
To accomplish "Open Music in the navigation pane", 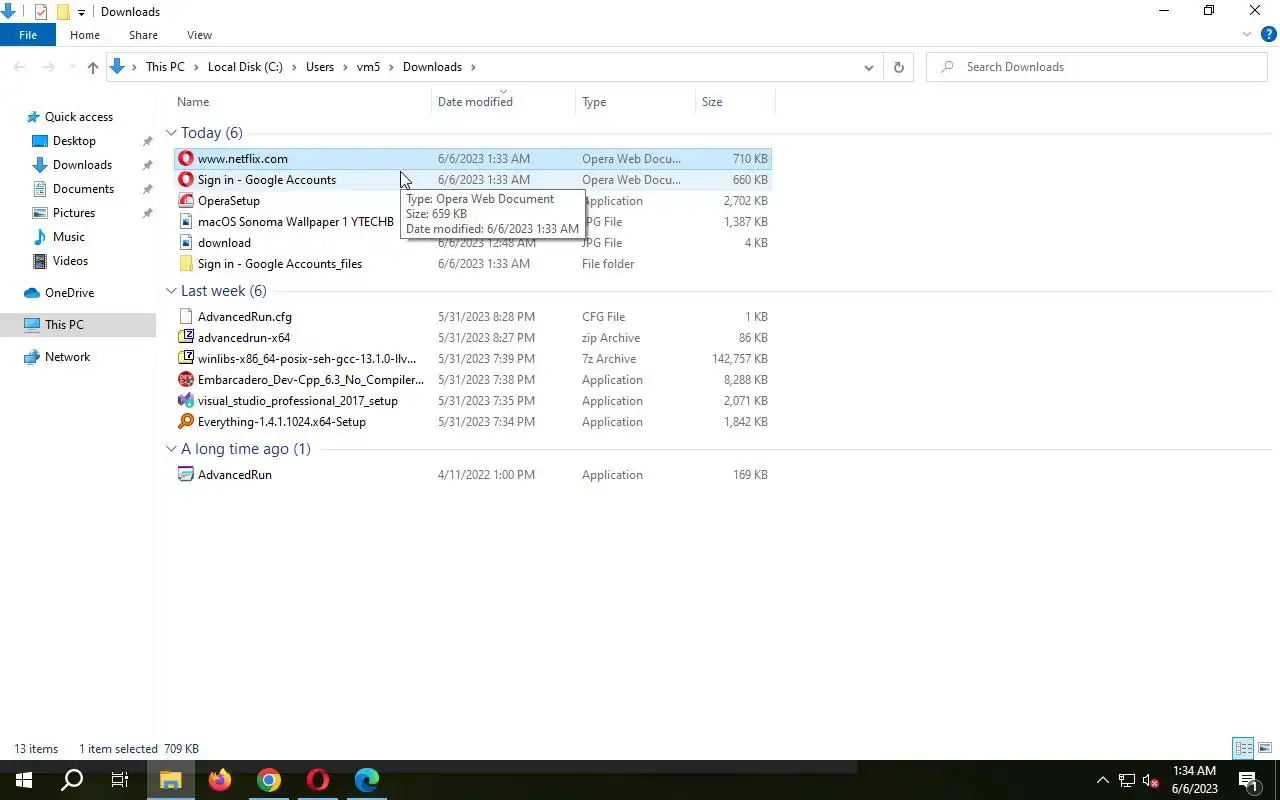I will [x=68, y=237].
